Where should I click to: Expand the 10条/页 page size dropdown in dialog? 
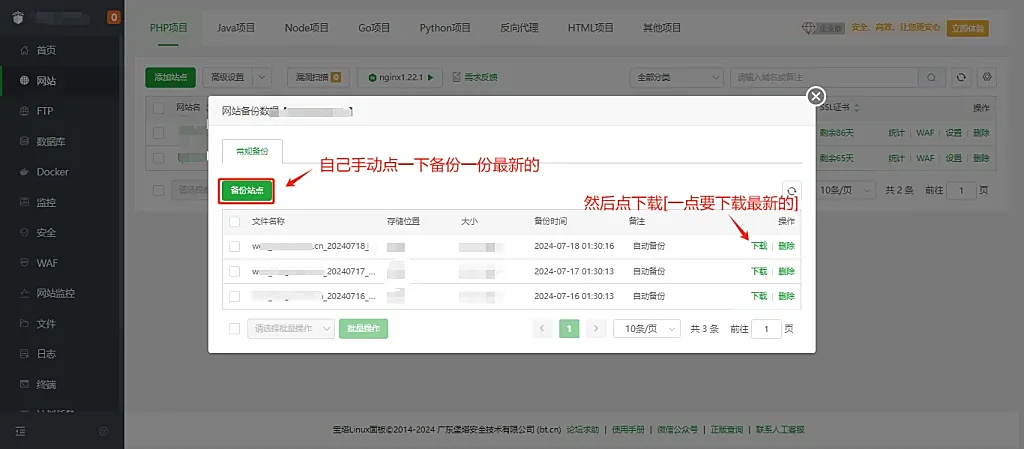(651, 328)
